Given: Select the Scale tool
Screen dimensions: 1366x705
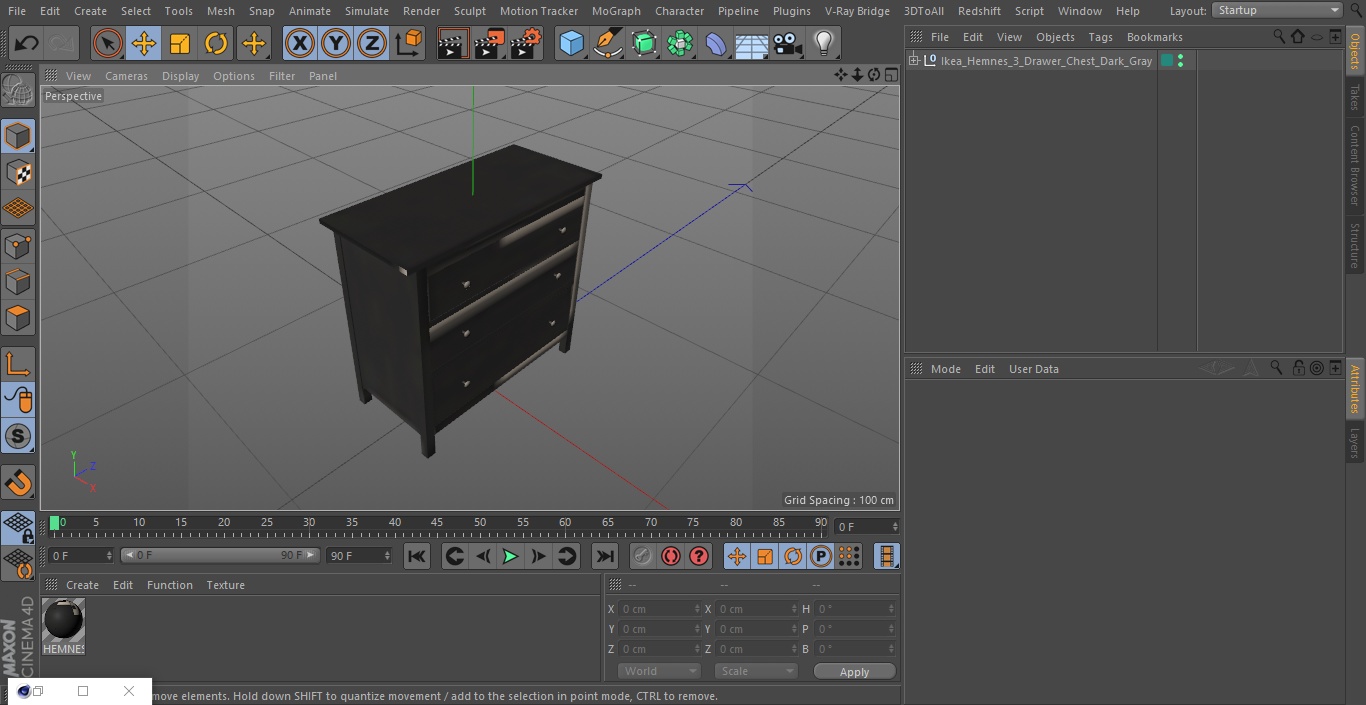Looking at the screenshot, I should pos(180,44).
